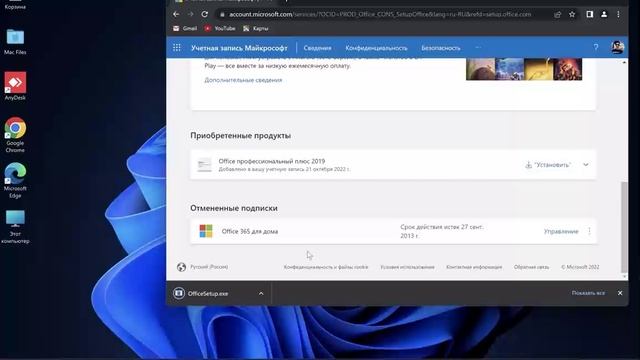The image size is (640, 360).
Task: Open more options for Office 365 для дома
Action: [589, 231]
